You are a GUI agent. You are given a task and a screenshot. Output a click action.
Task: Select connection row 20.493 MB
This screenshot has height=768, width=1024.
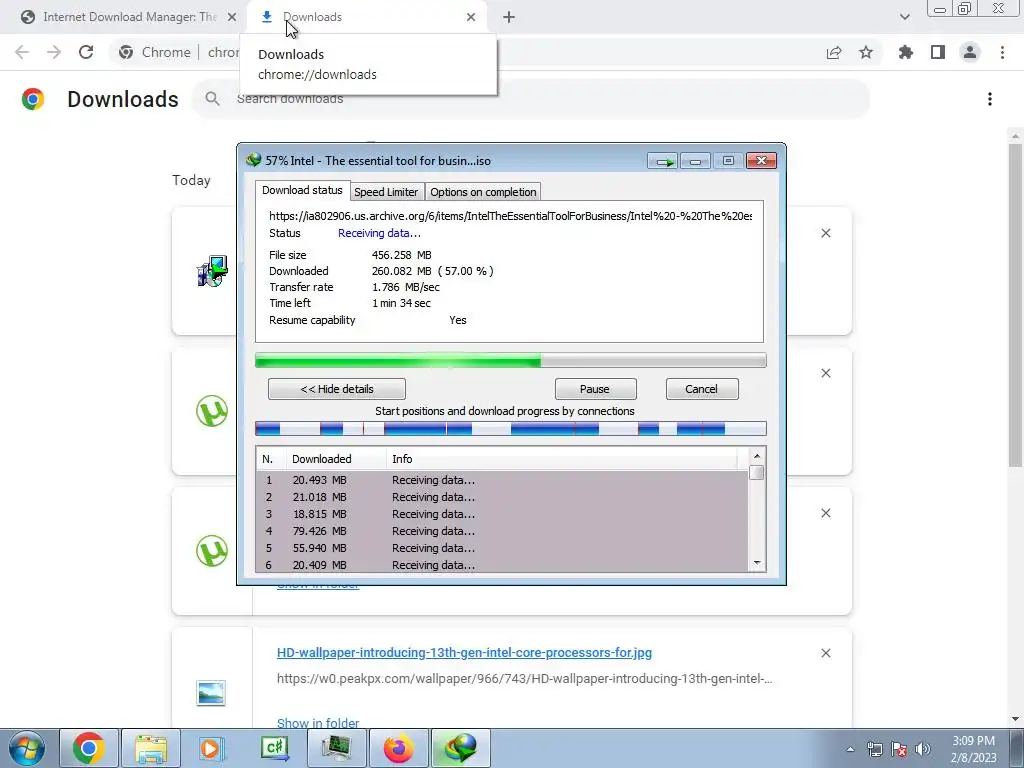(502, 480)
